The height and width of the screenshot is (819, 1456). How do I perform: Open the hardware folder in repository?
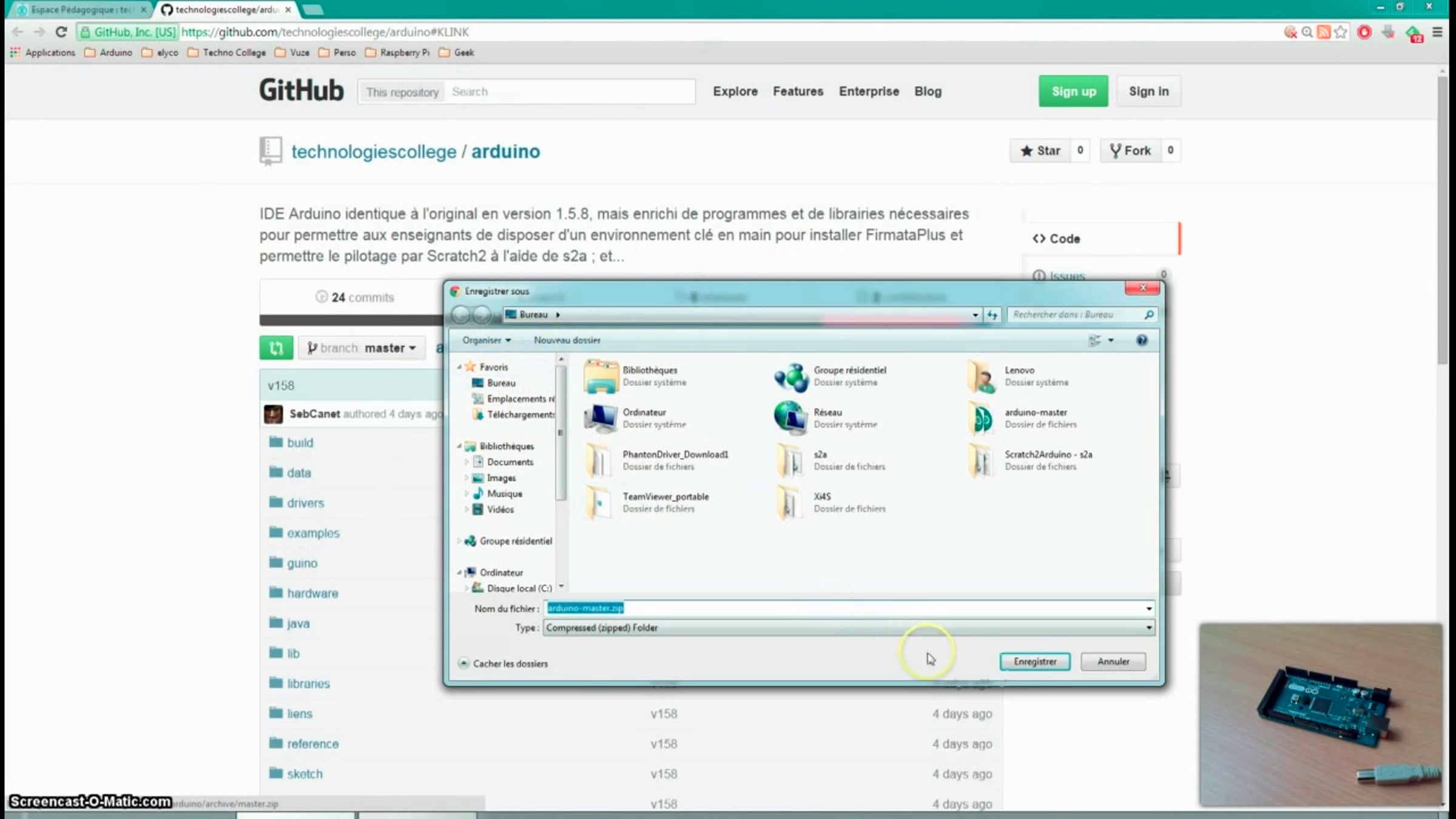[x=312, y=593]
